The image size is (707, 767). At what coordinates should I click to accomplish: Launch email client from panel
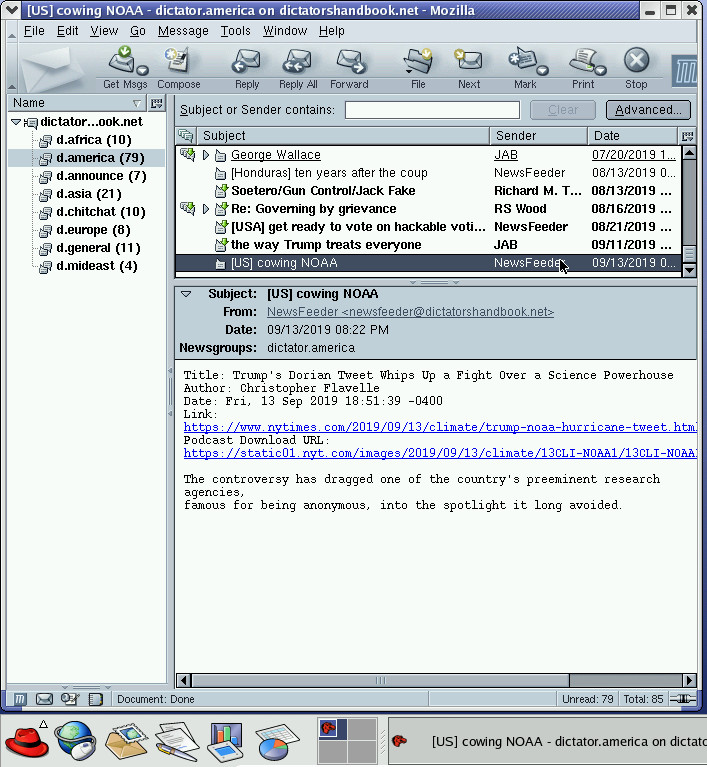[126, 741]
